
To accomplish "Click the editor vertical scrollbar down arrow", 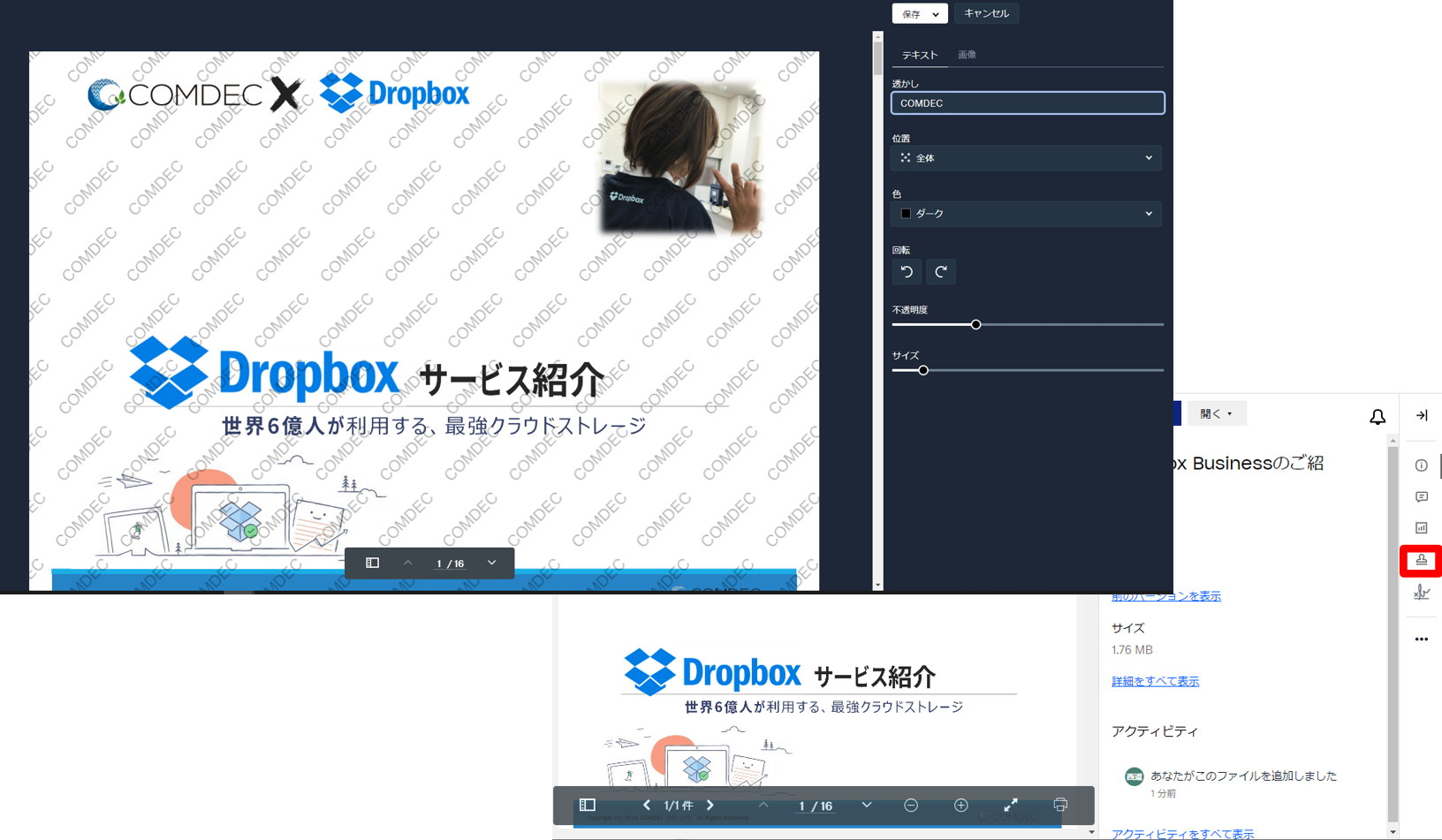I will point(877,585).
